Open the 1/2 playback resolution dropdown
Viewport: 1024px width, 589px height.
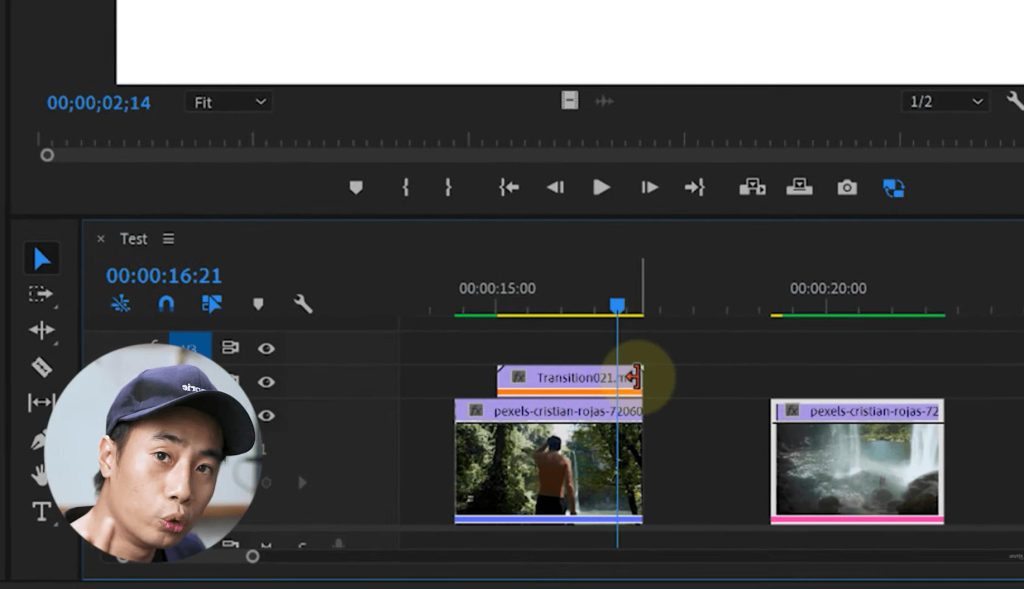point(944,102)
